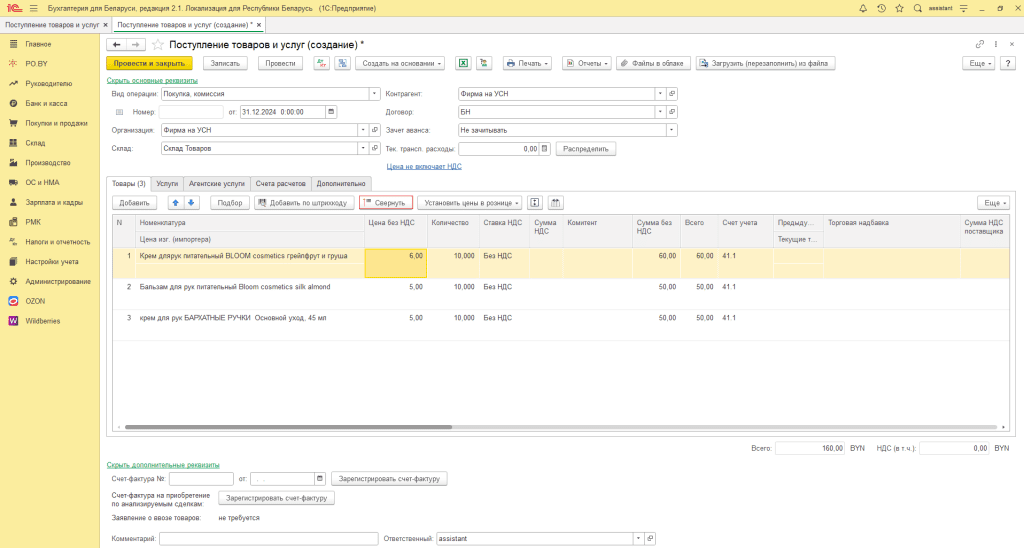Click the last toolbar icon before table Еще
Image resolution: width=1024 pixels, height=548 pixels.
coord(555,203)
